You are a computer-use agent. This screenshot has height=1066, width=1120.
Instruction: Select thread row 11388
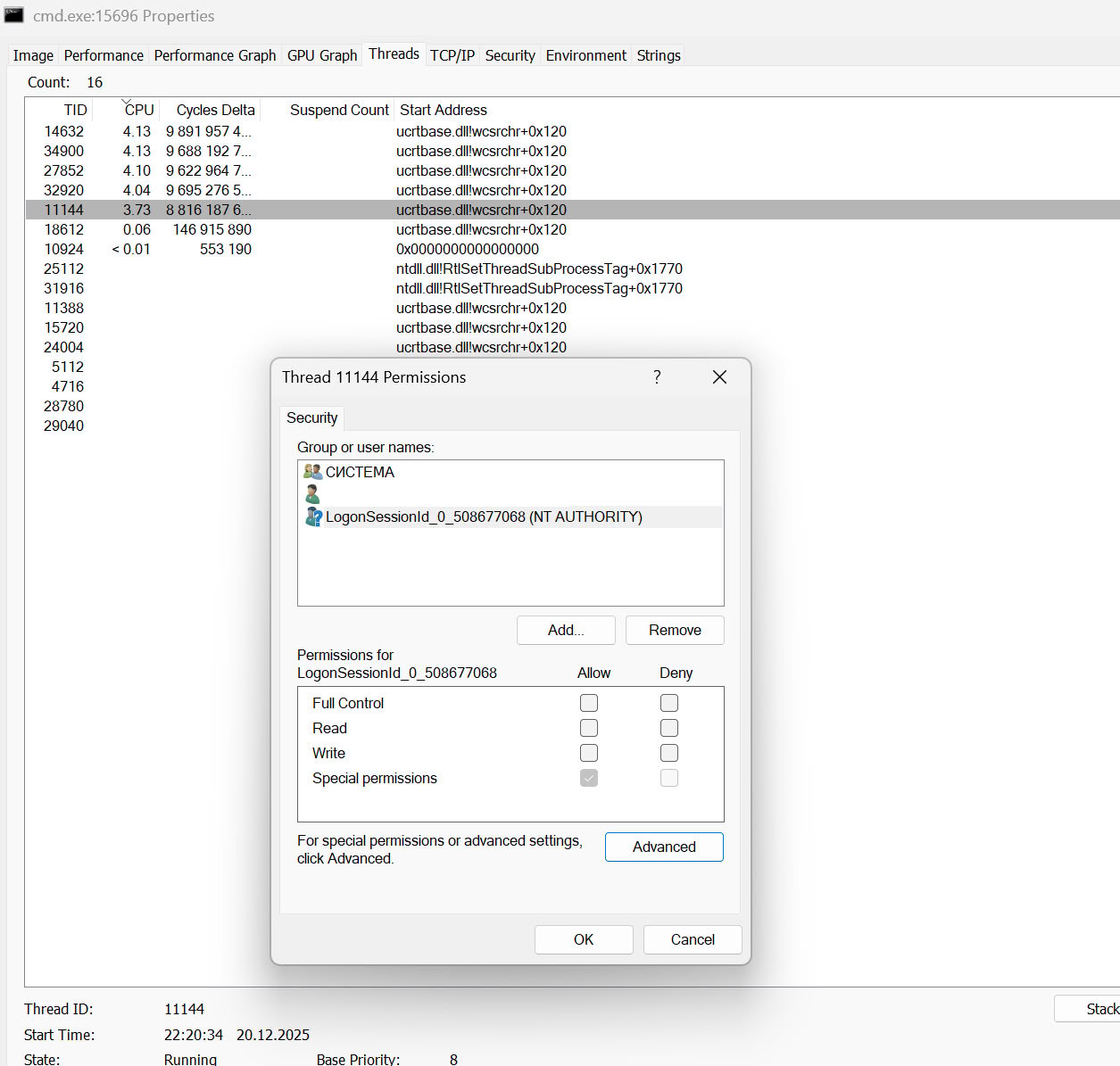coord(572,308)
